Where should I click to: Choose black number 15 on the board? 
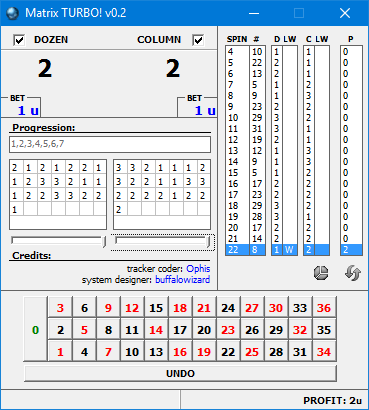coord(156,308)
